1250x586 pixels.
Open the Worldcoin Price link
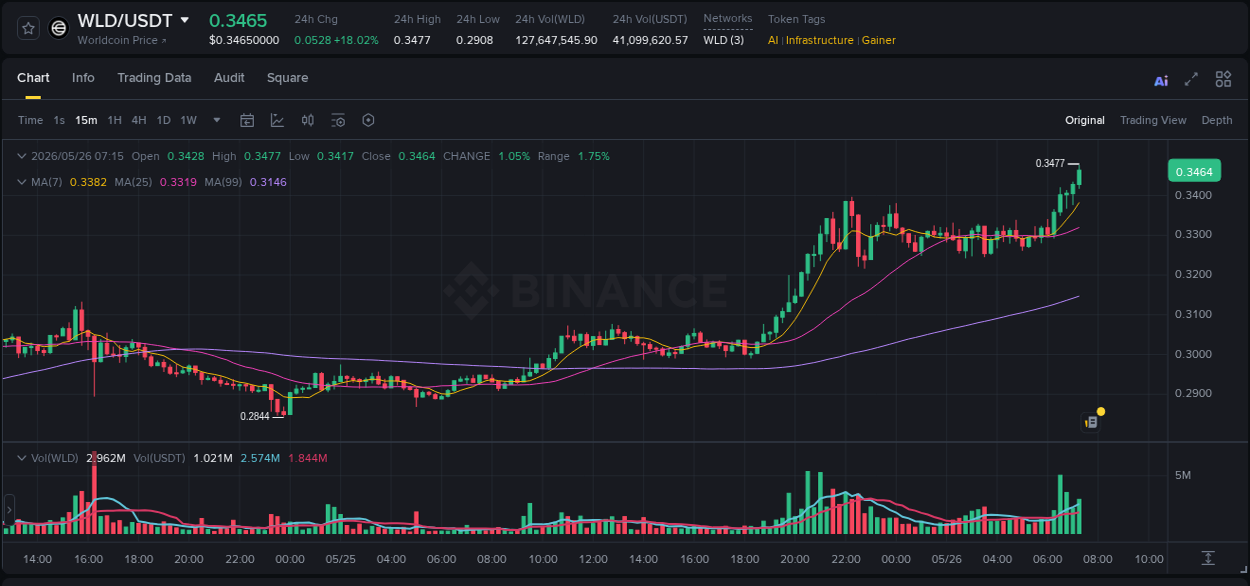[x=122, y=40]
